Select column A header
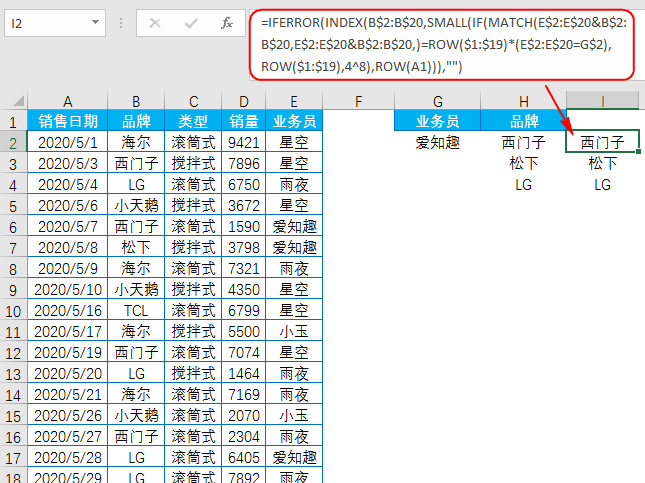 [67, 101]
